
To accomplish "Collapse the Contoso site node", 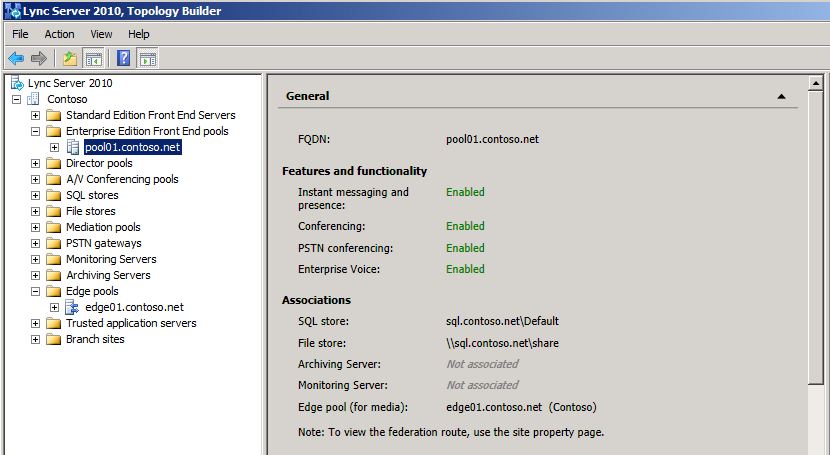I will 16,99.
